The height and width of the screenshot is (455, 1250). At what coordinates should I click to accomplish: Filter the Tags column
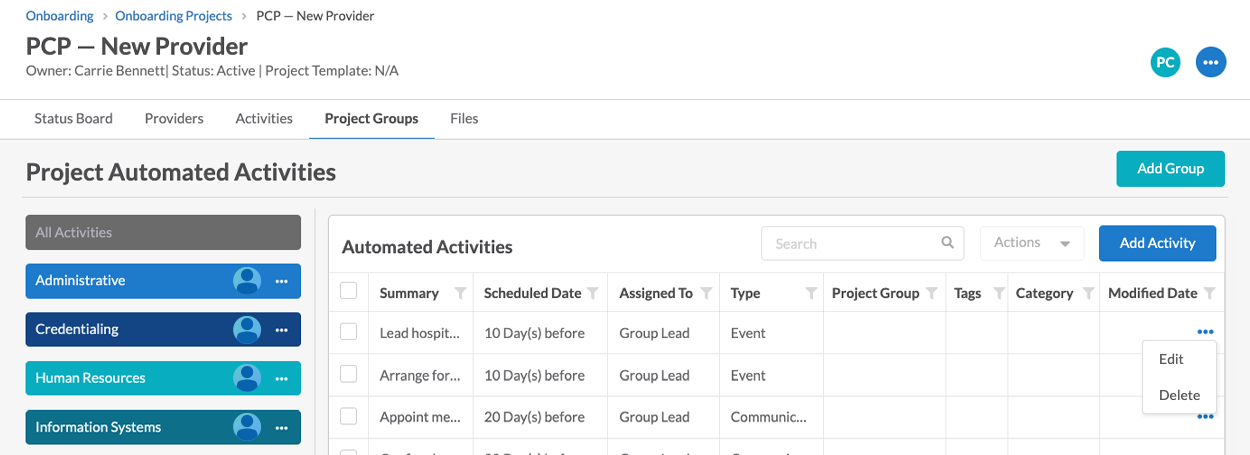997,293
